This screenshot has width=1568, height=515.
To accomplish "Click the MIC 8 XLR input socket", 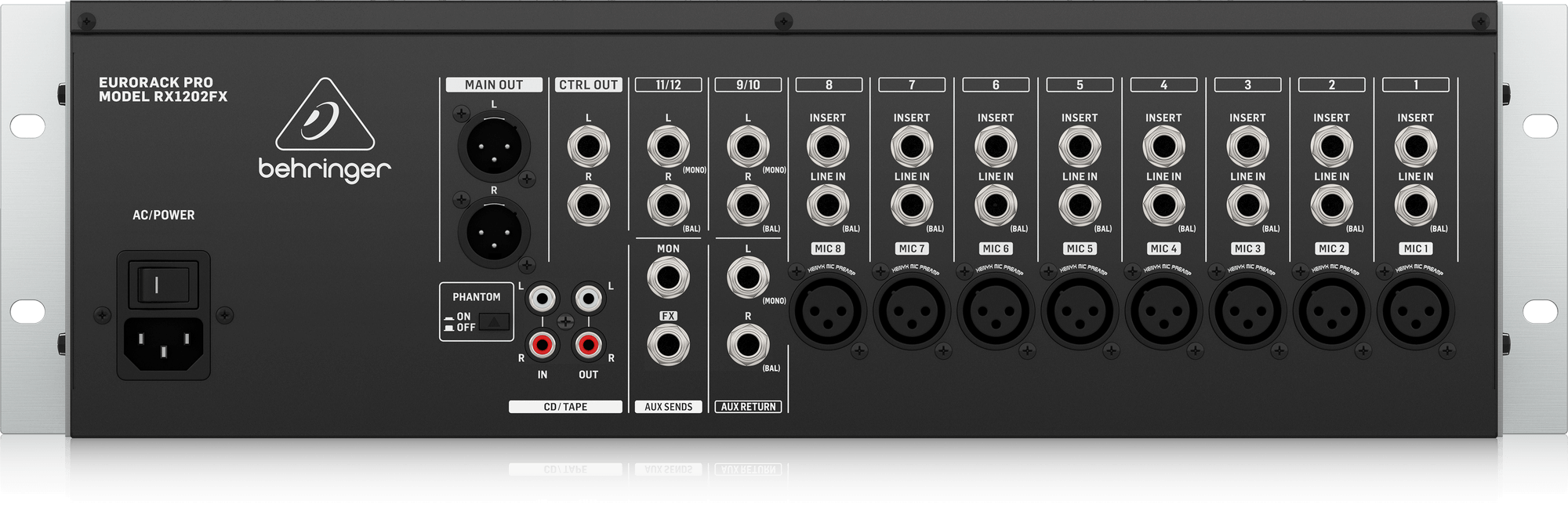I will (827, 311).
